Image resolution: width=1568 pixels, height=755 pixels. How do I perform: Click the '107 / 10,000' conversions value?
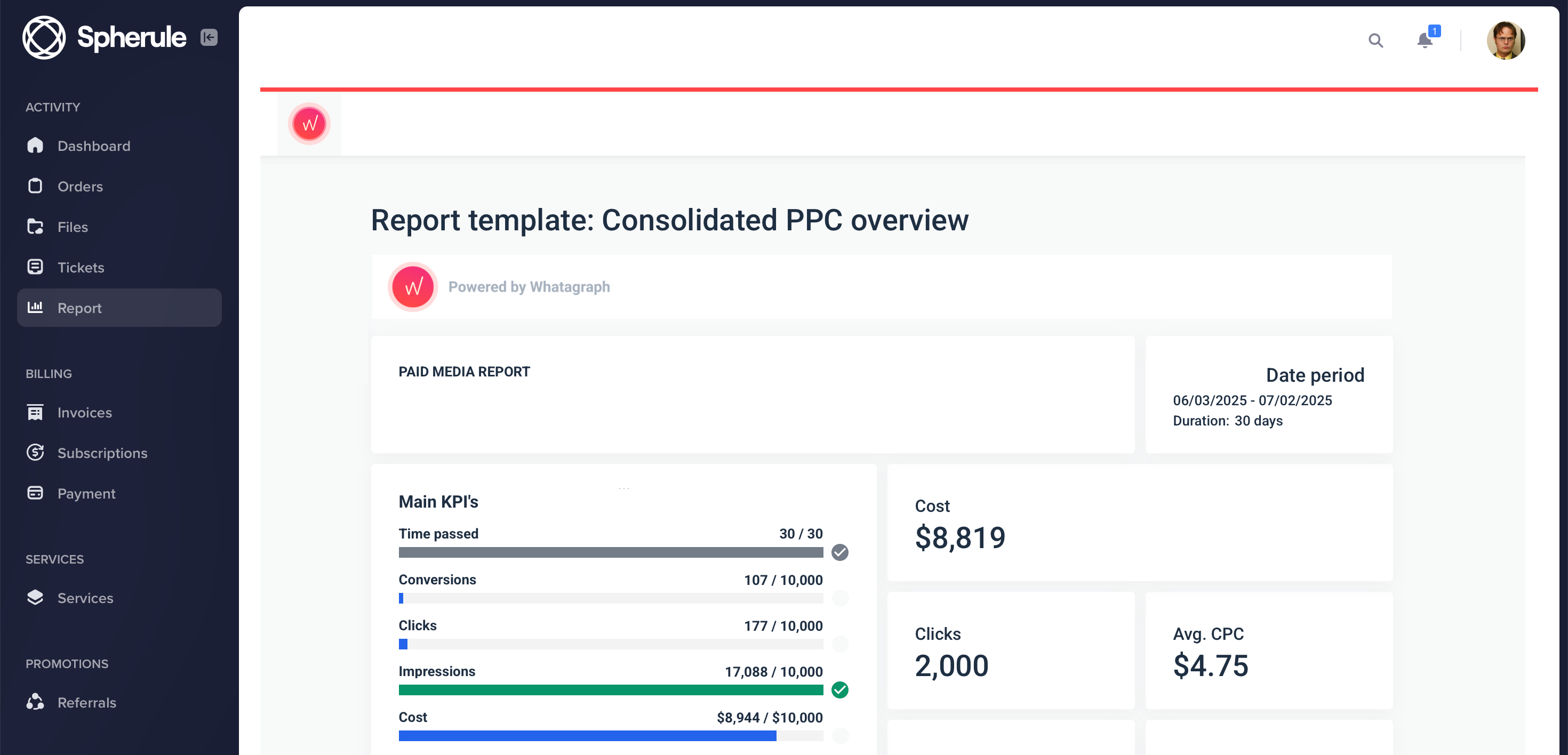pyautogui.click(x=783, y=580)
